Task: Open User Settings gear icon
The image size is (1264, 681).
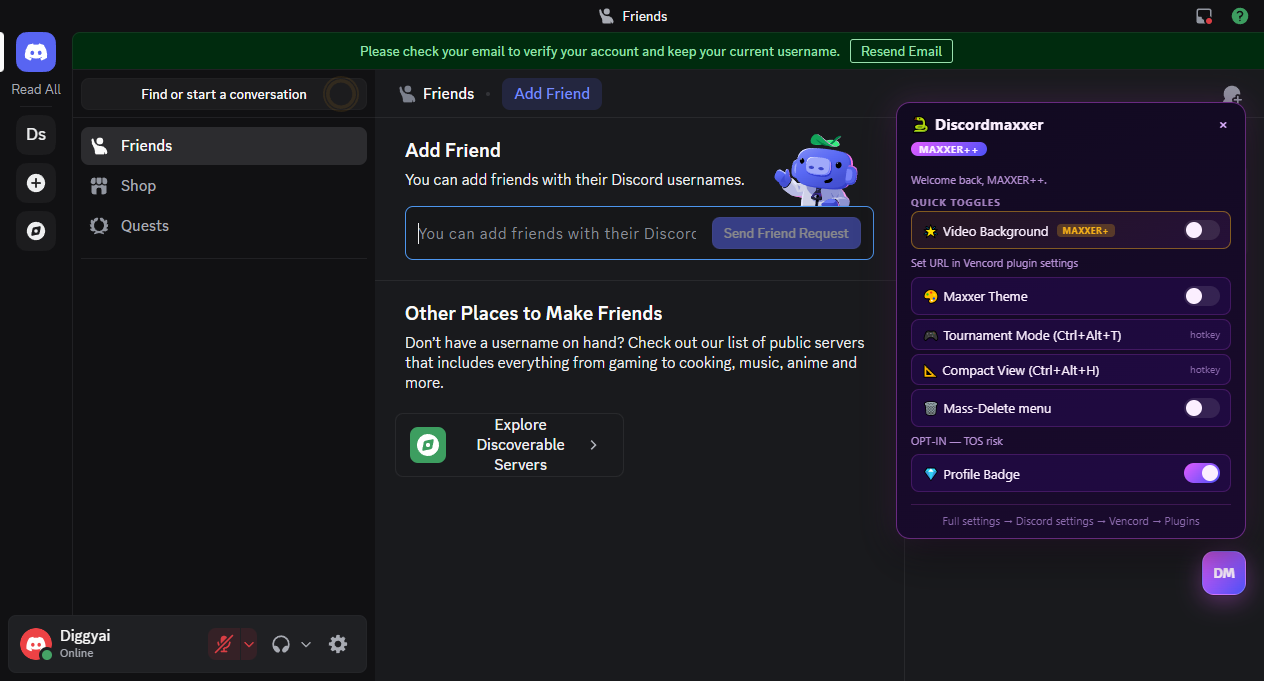Action: coord(338,644)
